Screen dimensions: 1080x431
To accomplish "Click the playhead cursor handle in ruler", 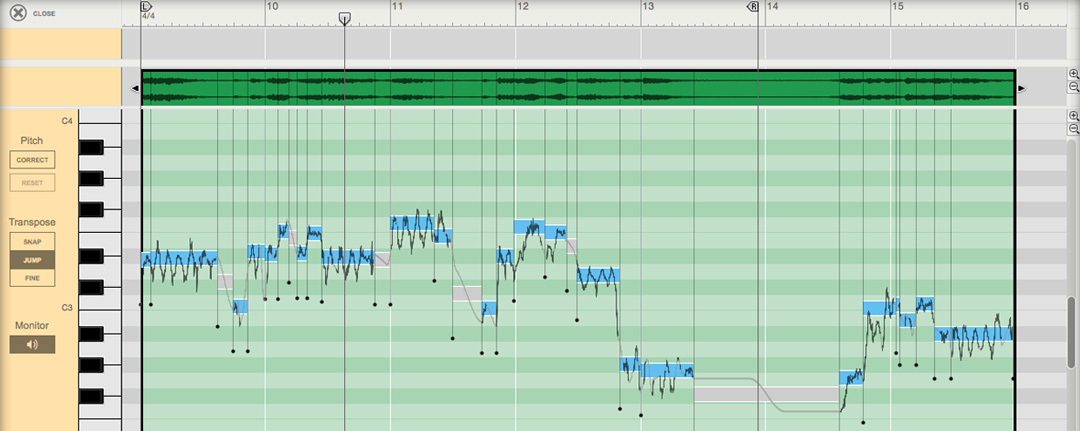I will pos(345,18).
